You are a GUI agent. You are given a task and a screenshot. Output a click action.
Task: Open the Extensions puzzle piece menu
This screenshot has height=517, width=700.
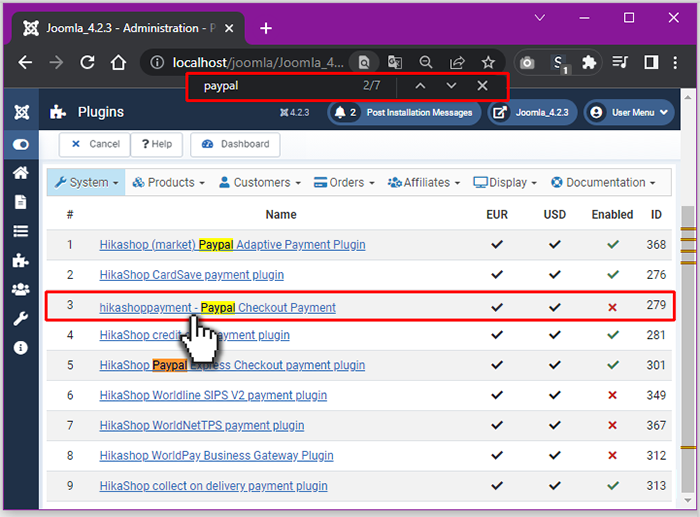(589, 63)
